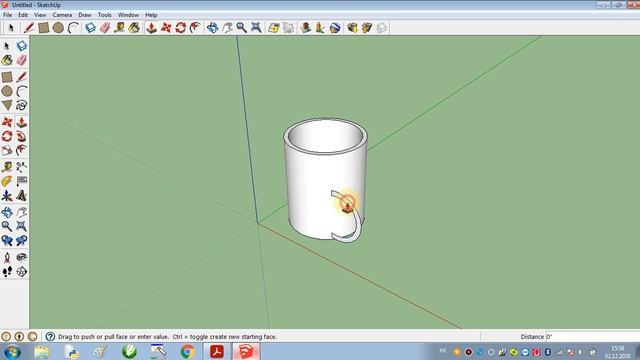Go to Next camera view

22,240
